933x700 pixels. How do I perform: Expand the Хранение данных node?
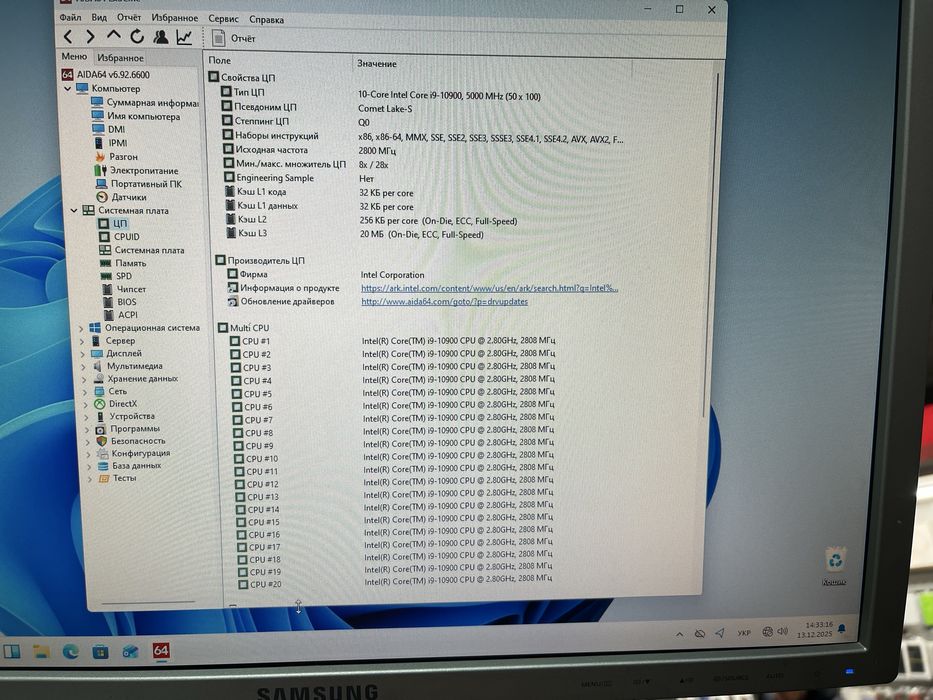pyautogui.click(x=84, y=379)
